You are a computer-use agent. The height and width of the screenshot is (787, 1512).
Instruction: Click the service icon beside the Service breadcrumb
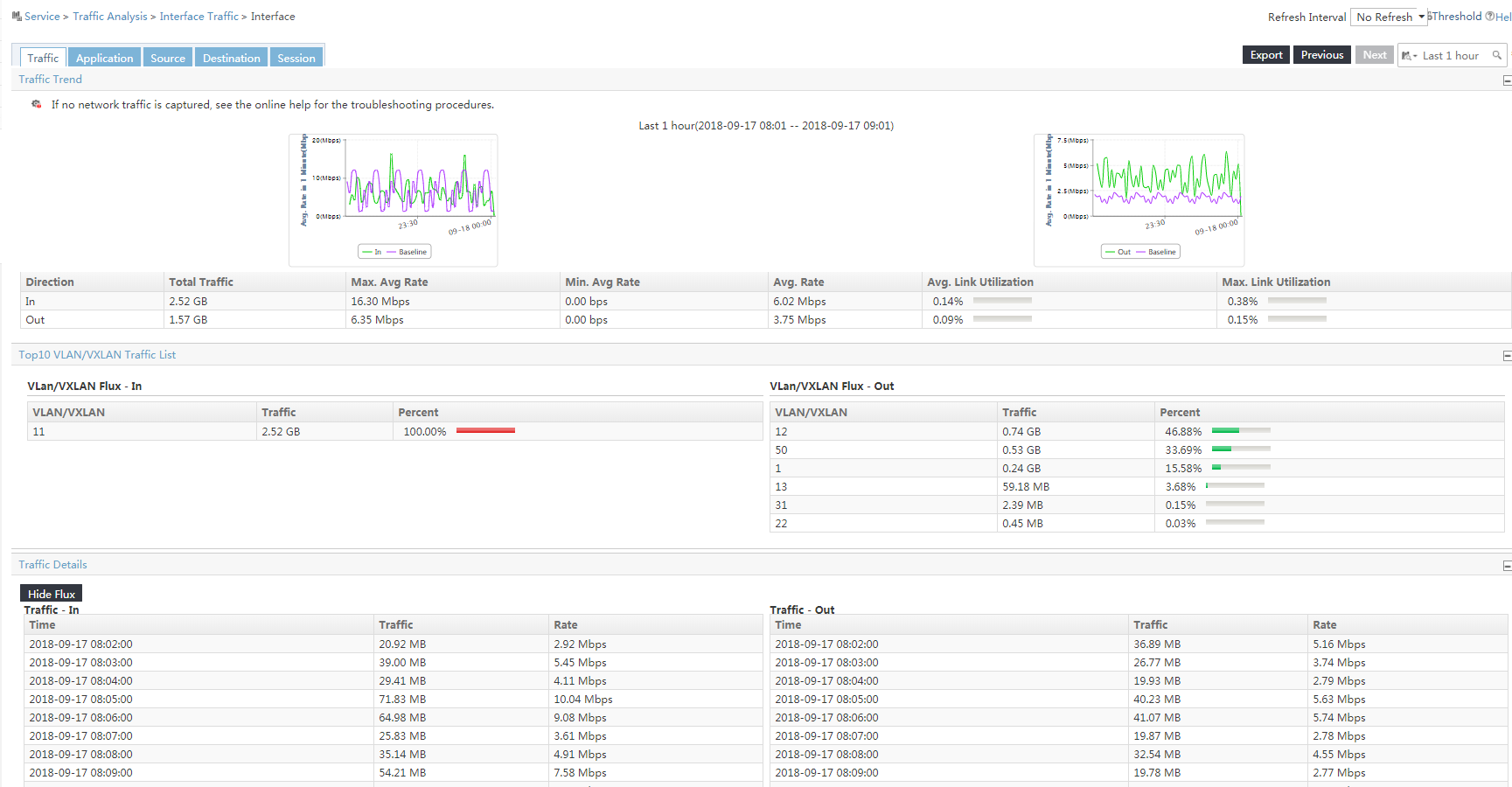17,16
